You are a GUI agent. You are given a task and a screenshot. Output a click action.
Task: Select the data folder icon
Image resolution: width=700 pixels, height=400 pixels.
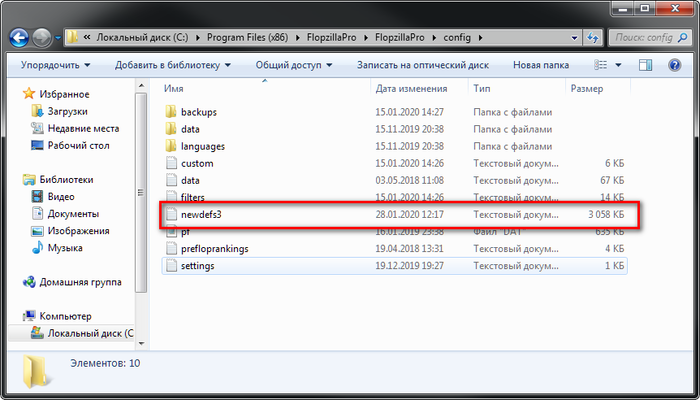(x=171, y=129)
